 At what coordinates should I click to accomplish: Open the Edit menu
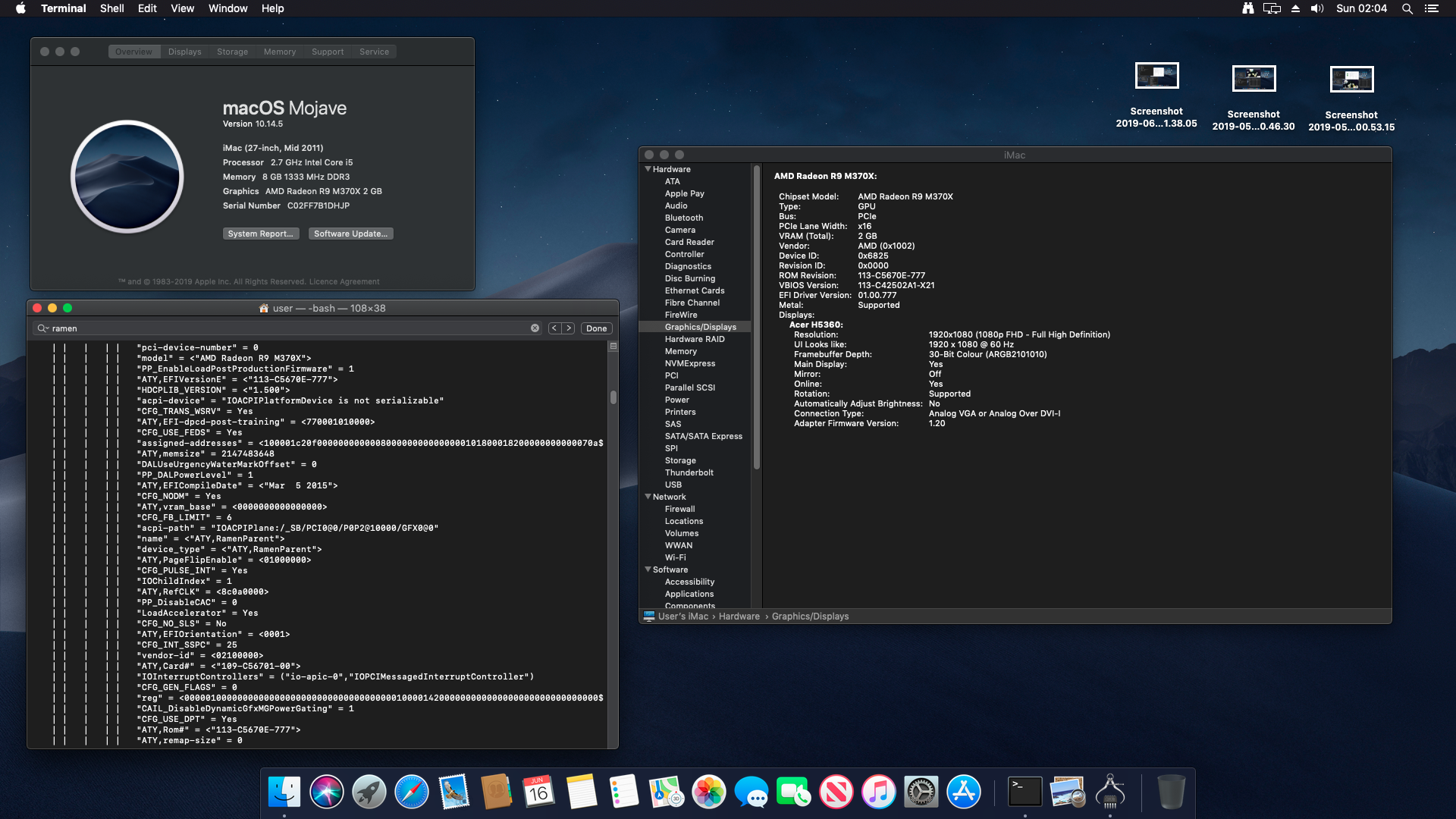(x=147, y=8)
